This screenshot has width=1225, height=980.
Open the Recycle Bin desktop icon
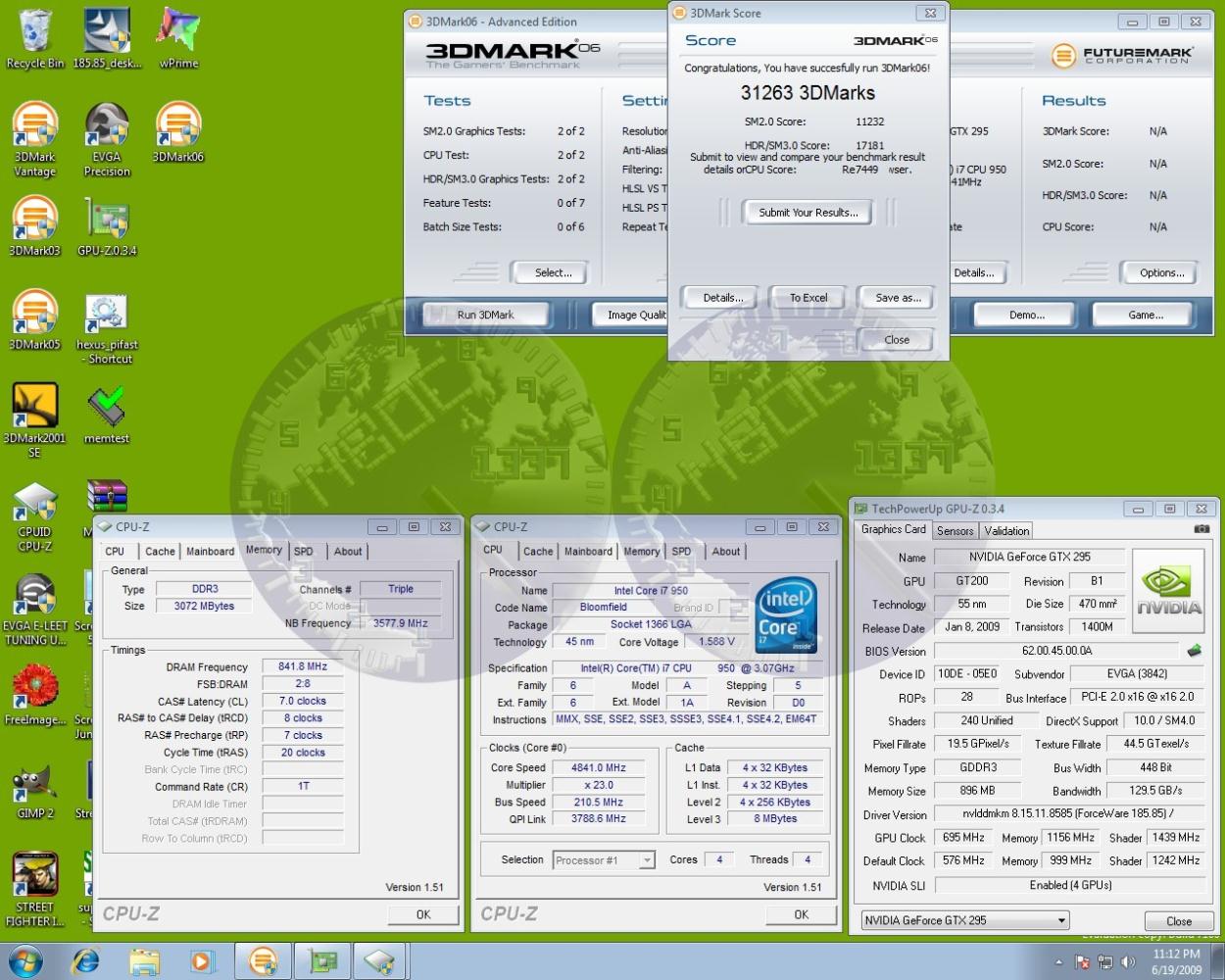pyautogui.click(x=35, y=39)
